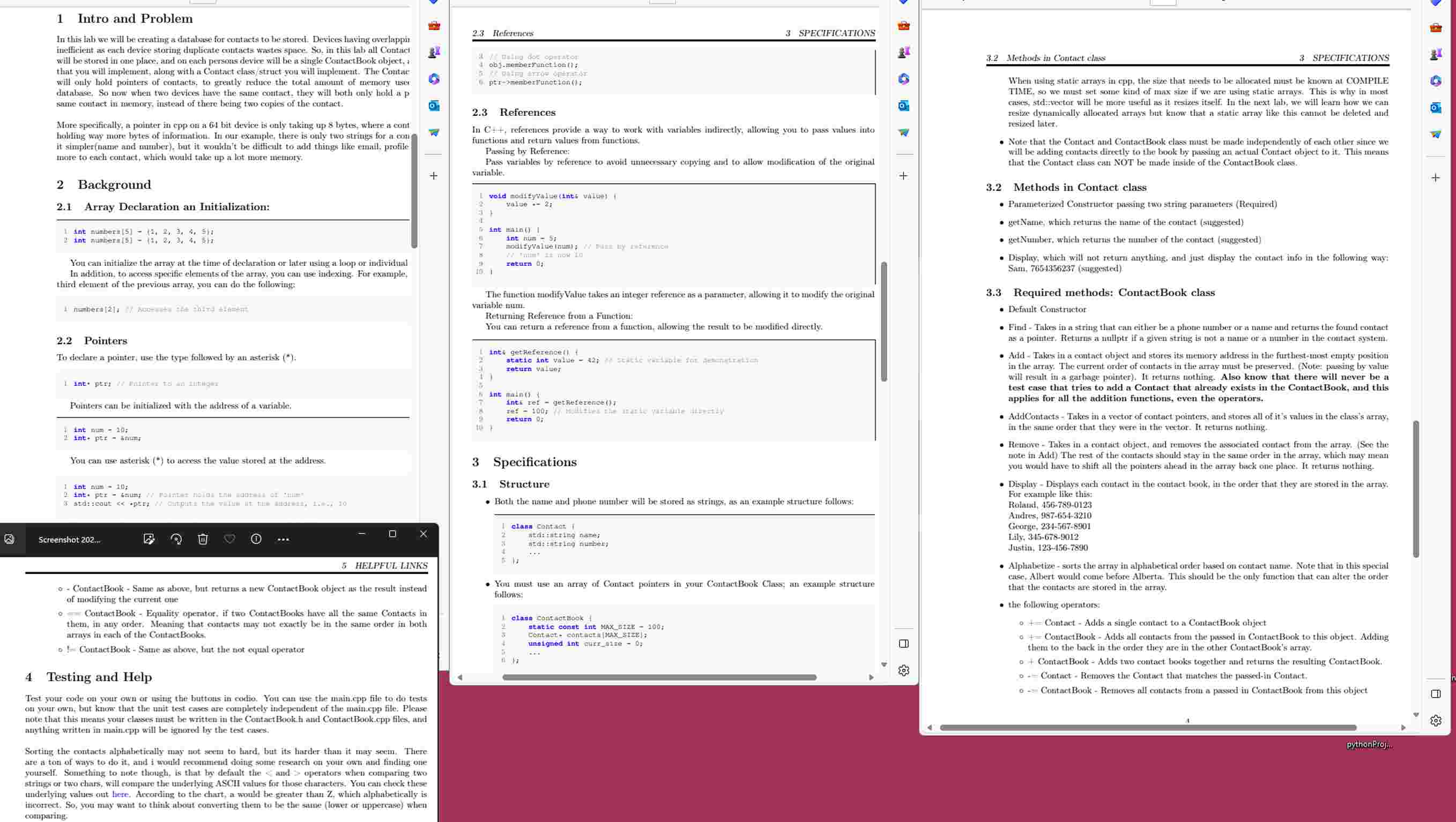Select Edit image in the screenshot toolbar
The width and height of the screenshot is (1456, 822).
(x=148, y=540)
